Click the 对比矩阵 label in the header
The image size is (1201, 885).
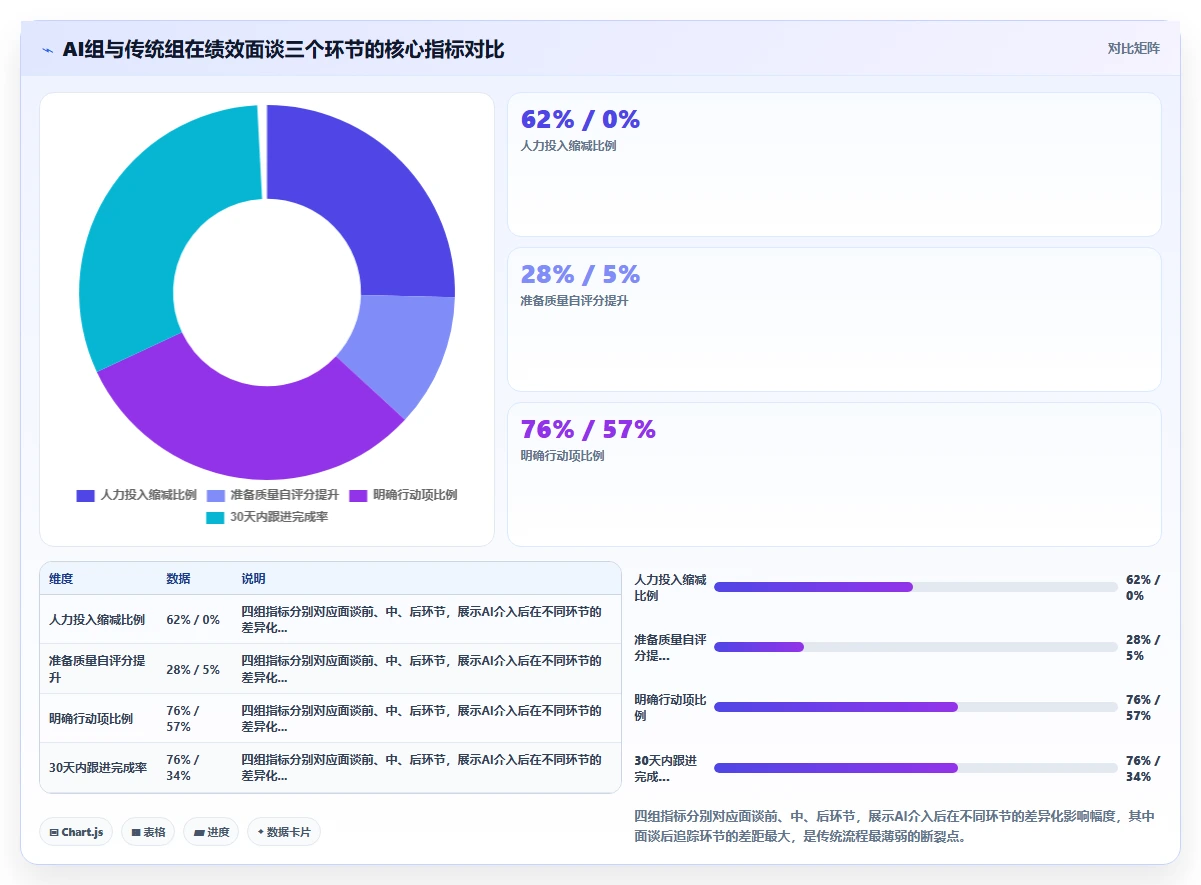coord(1133,48)
